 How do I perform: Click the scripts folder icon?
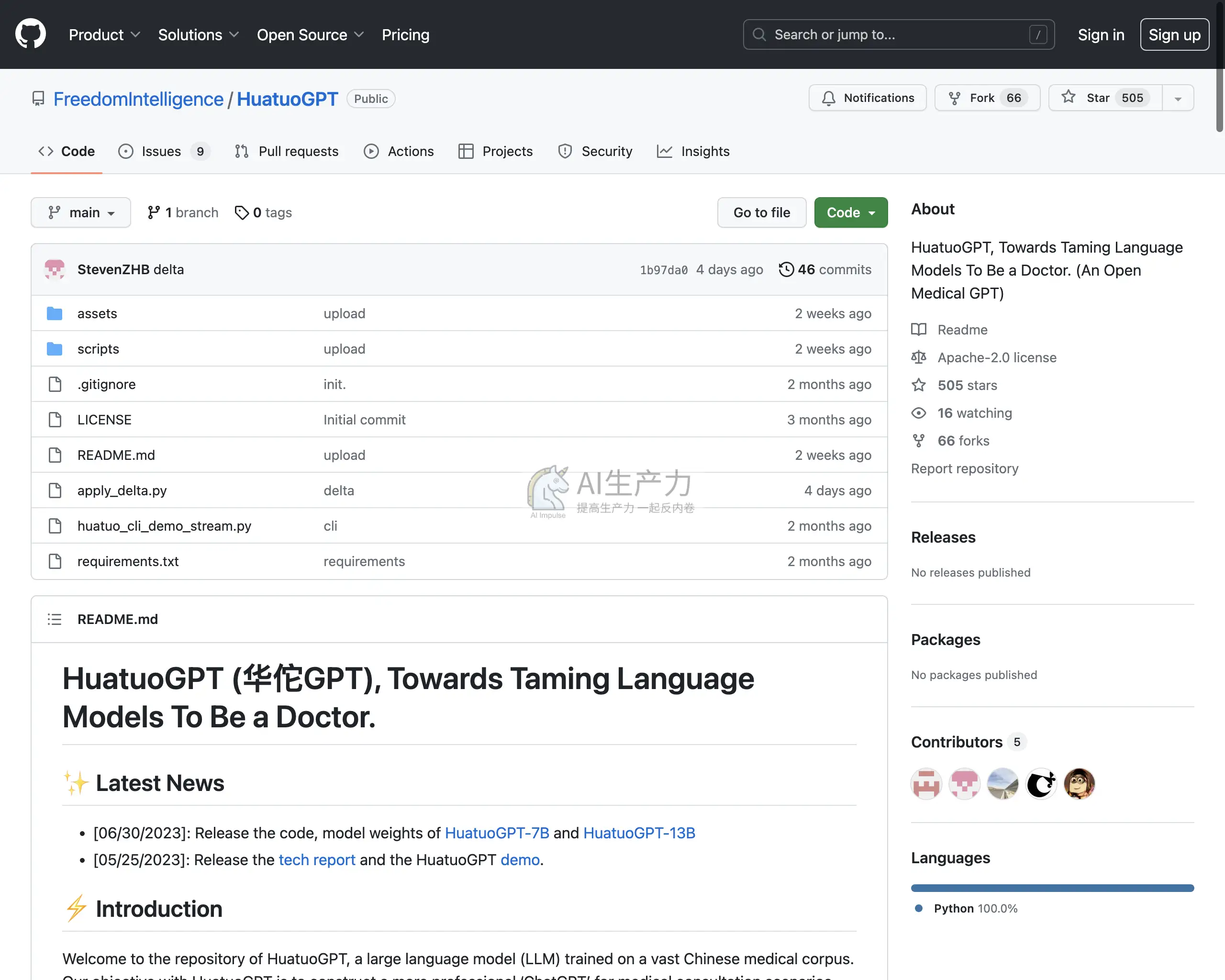(55, 349)
